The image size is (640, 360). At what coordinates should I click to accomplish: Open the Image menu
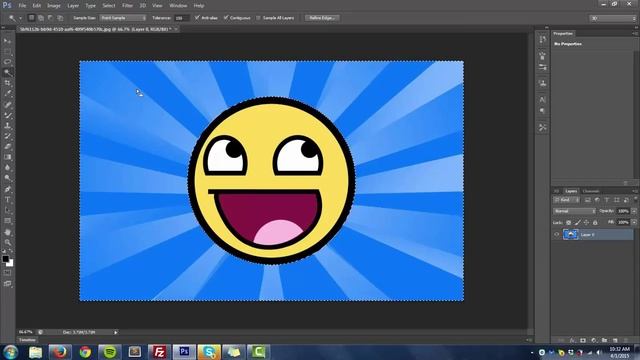54,6
